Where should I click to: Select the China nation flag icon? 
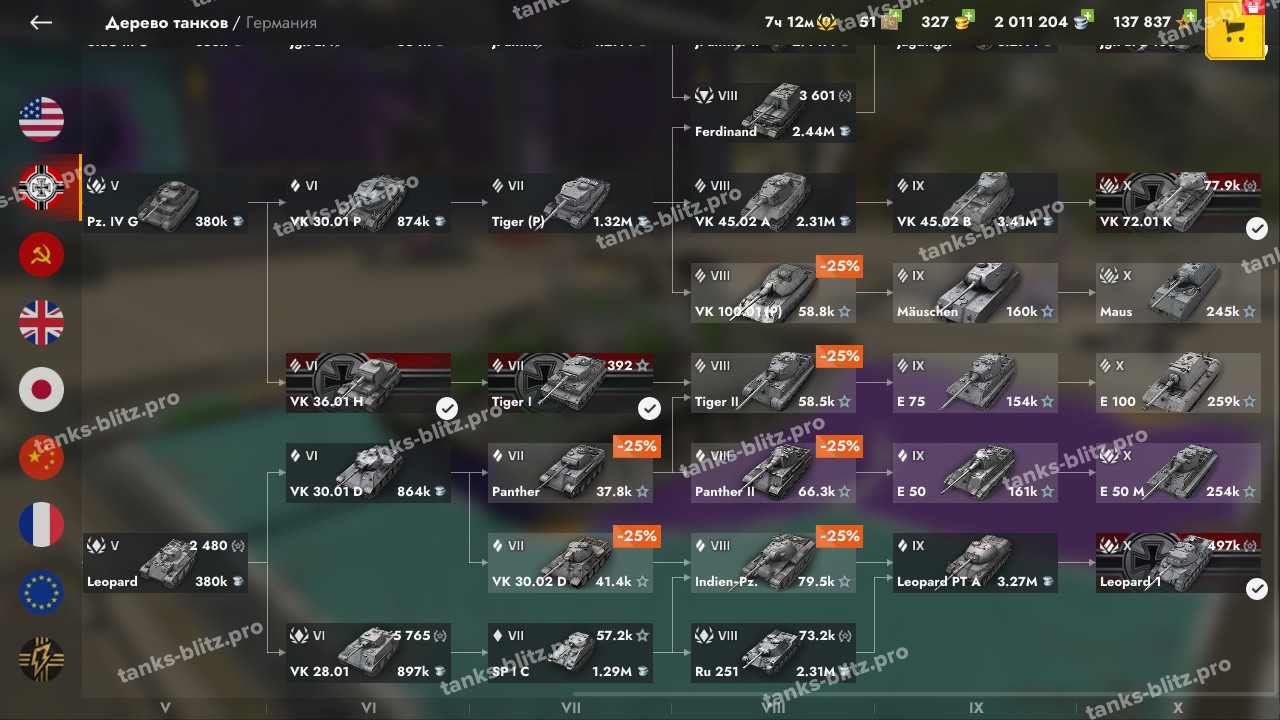point(41,458)
